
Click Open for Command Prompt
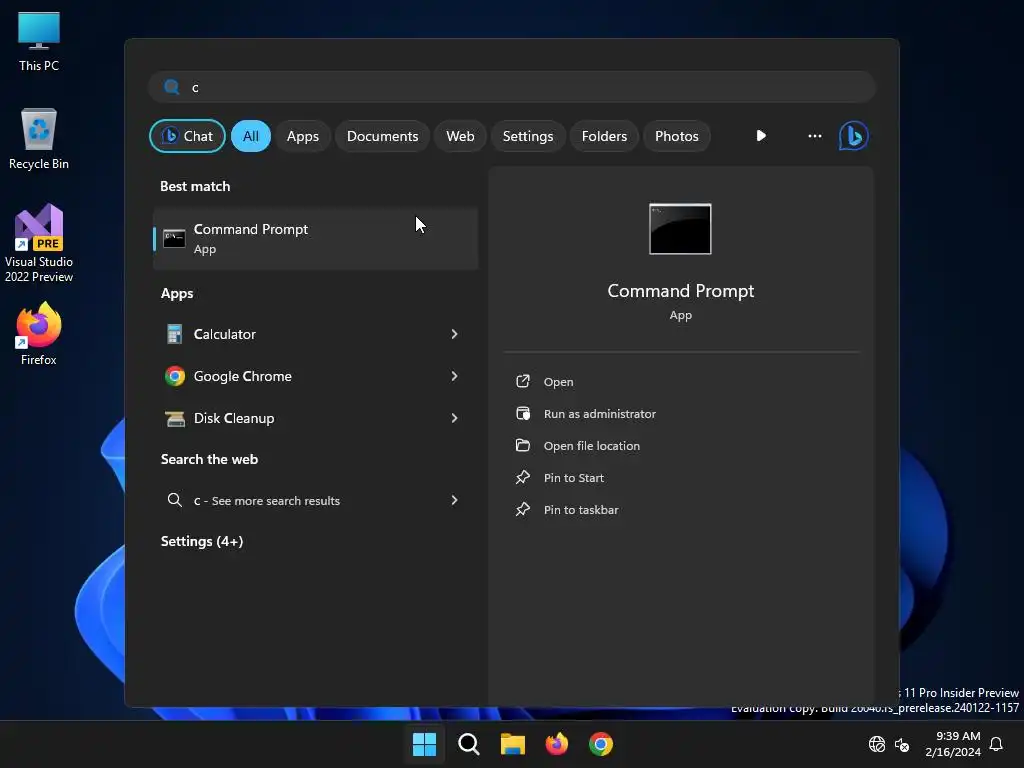point(558,382)
